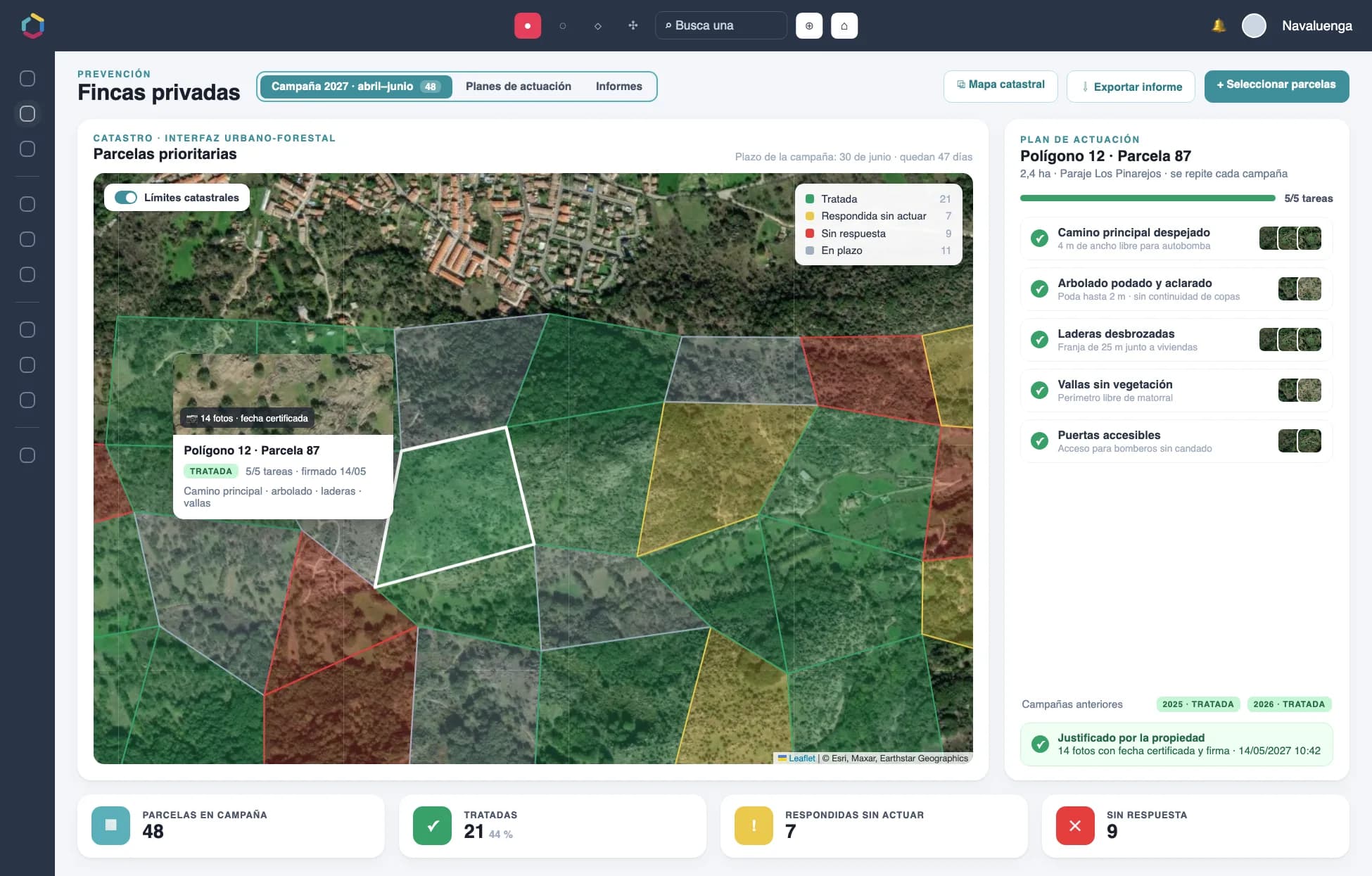Click Exportar informe button
This screenshot has height=876, width=1372.
pos(1131,87)
